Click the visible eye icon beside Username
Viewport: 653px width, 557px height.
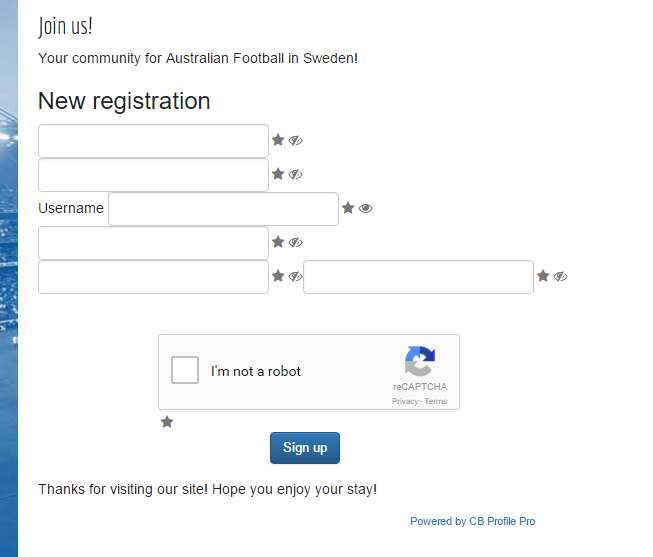pos(365,208)
